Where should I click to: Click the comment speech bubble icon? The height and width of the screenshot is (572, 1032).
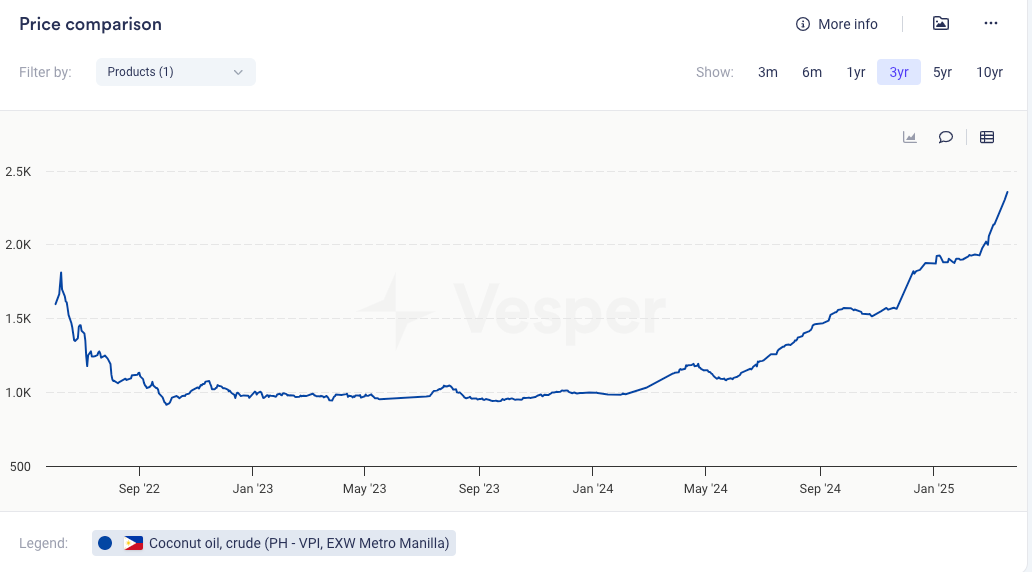(945, 137)
